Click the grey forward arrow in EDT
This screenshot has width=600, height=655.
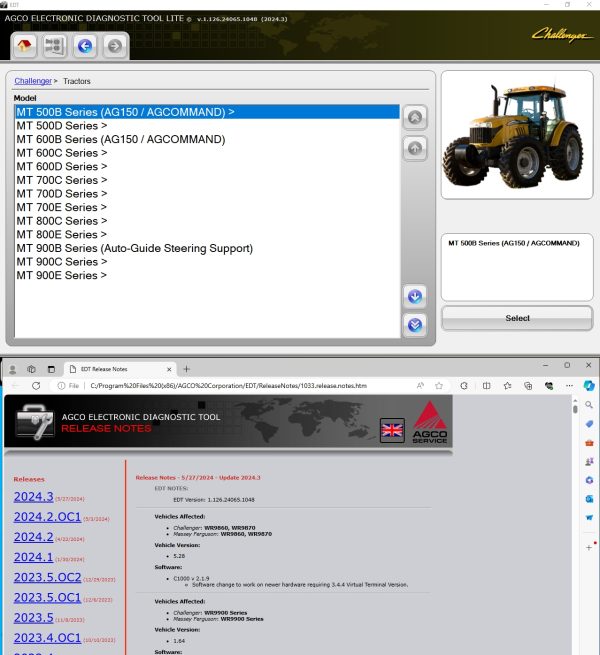[114, 46]
